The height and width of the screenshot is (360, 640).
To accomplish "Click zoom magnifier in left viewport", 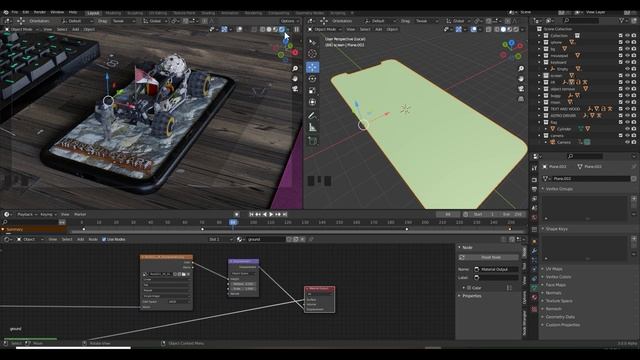I will pyautogui.click(x=295, y=69).
